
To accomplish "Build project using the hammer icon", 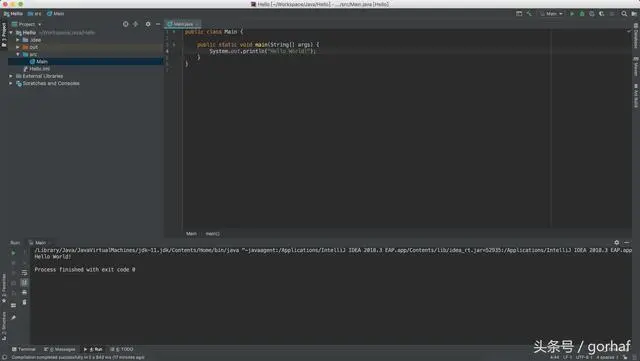I will [x=529, y=13].
